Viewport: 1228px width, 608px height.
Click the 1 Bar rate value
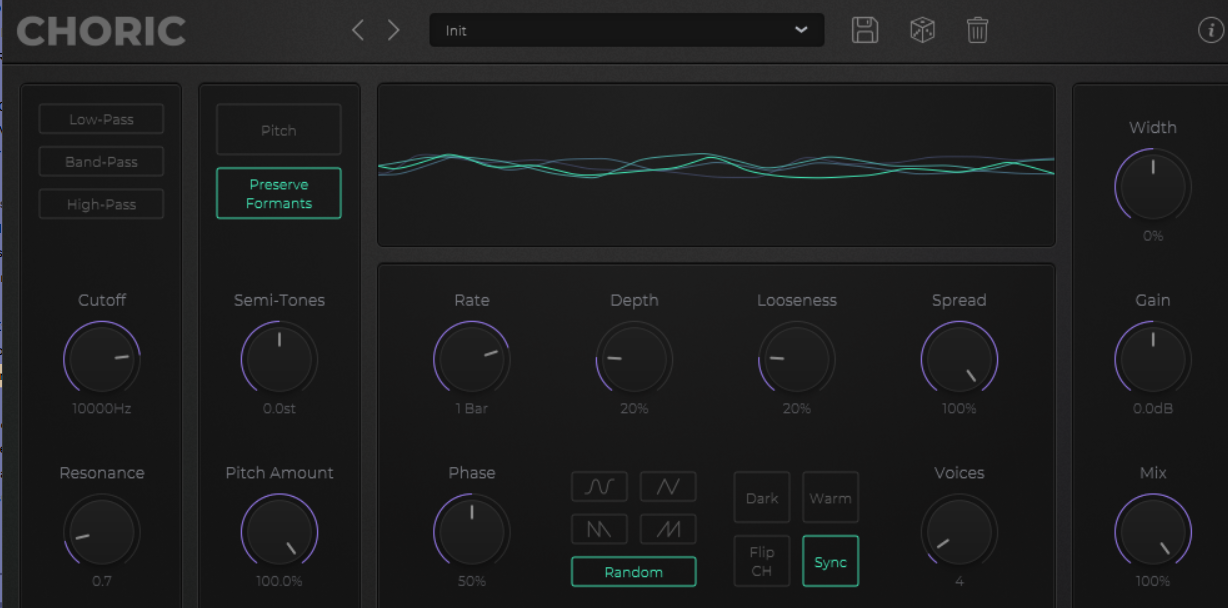click(x=472, y=409)
